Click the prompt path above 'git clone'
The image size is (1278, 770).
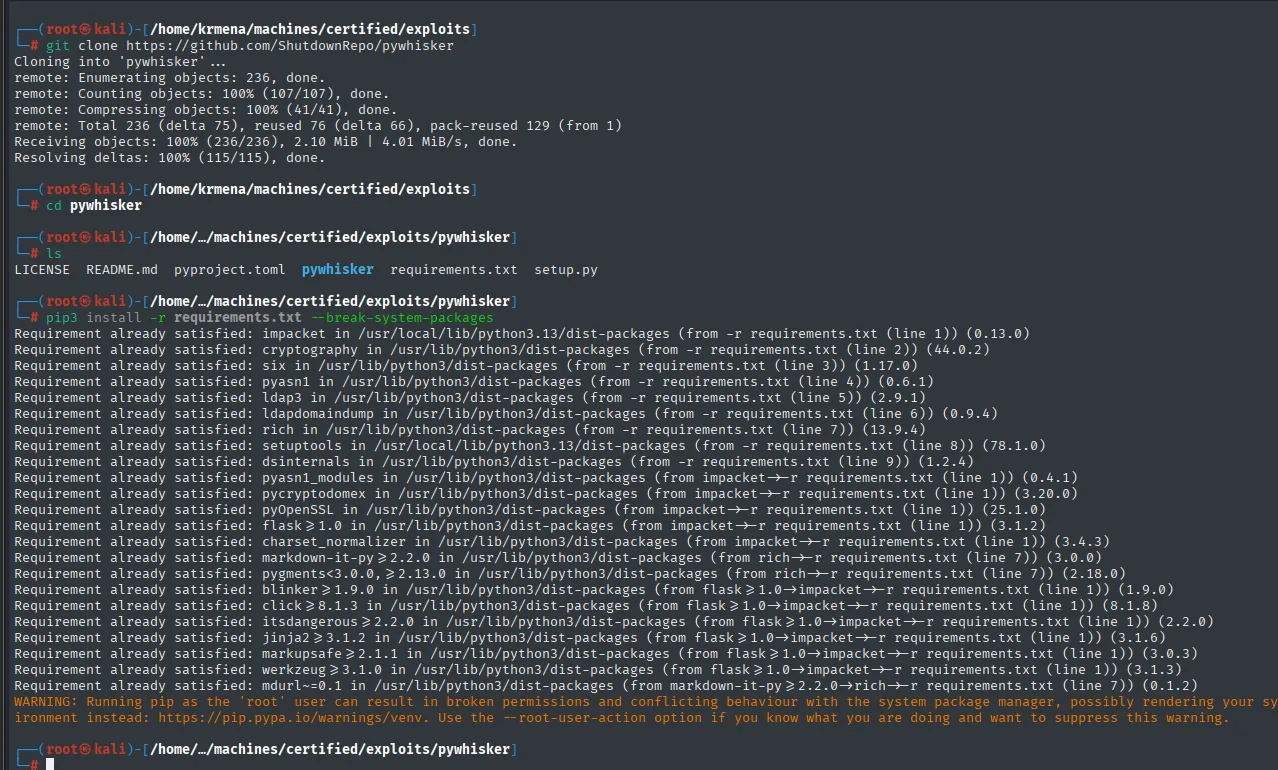(310, 29)
